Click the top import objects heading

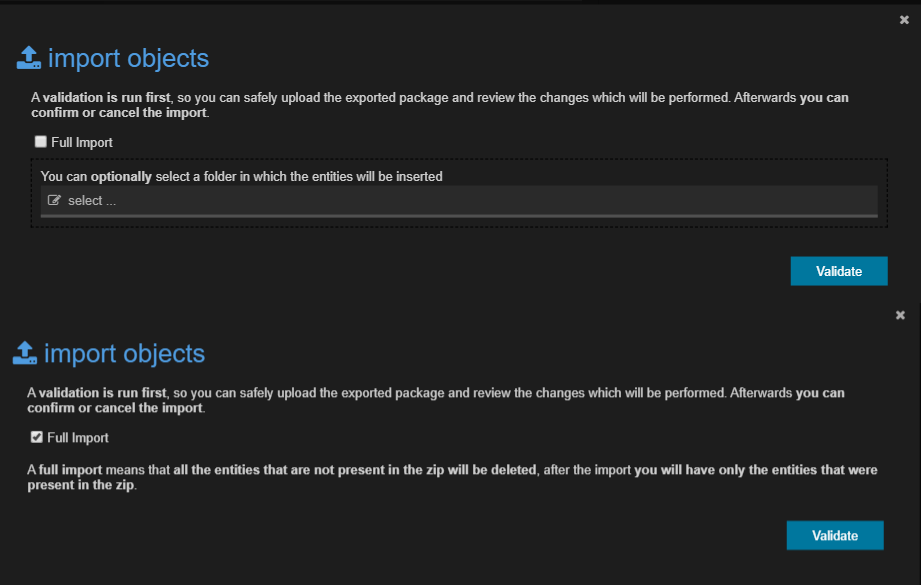(126, 58)
